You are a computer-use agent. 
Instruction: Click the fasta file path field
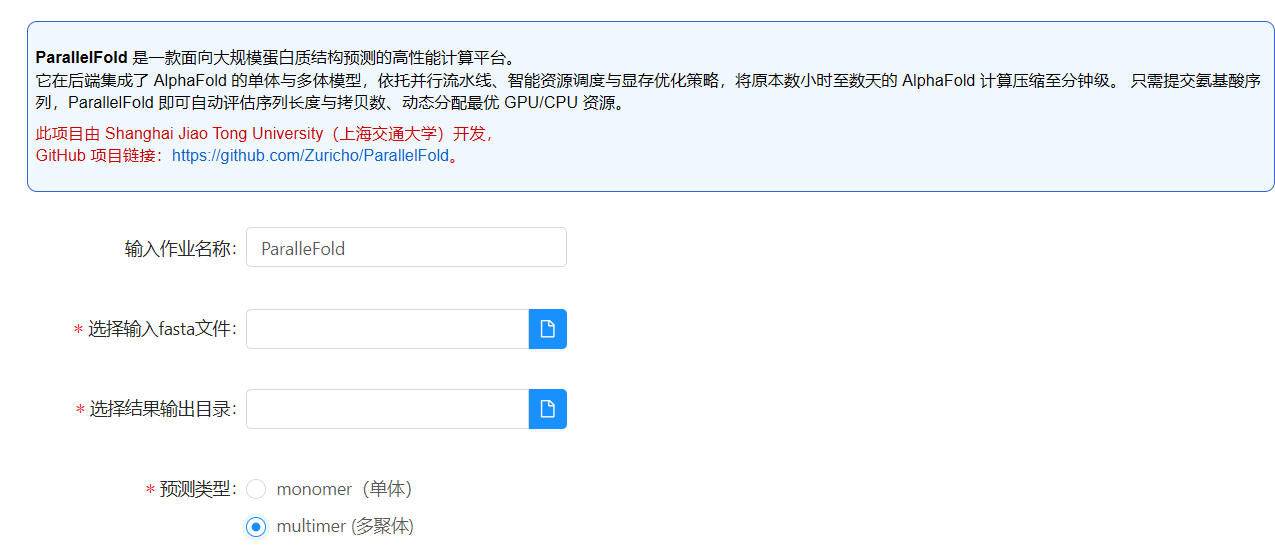pyautogui.click(x=387, y=329)
